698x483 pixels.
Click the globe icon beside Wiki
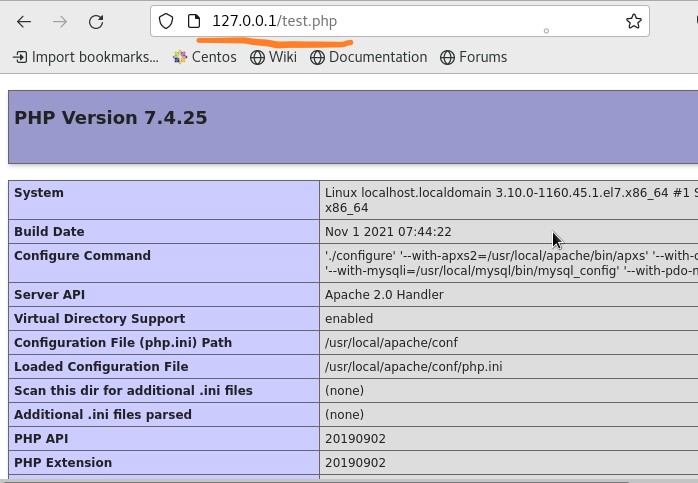click(x=257, y=57)
